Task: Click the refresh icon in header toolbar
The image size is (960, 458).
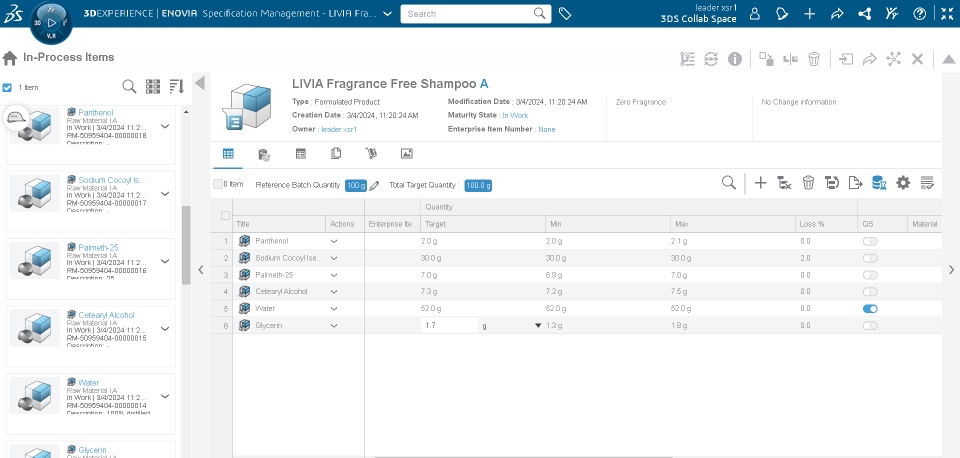Action: tap(711, 59)
